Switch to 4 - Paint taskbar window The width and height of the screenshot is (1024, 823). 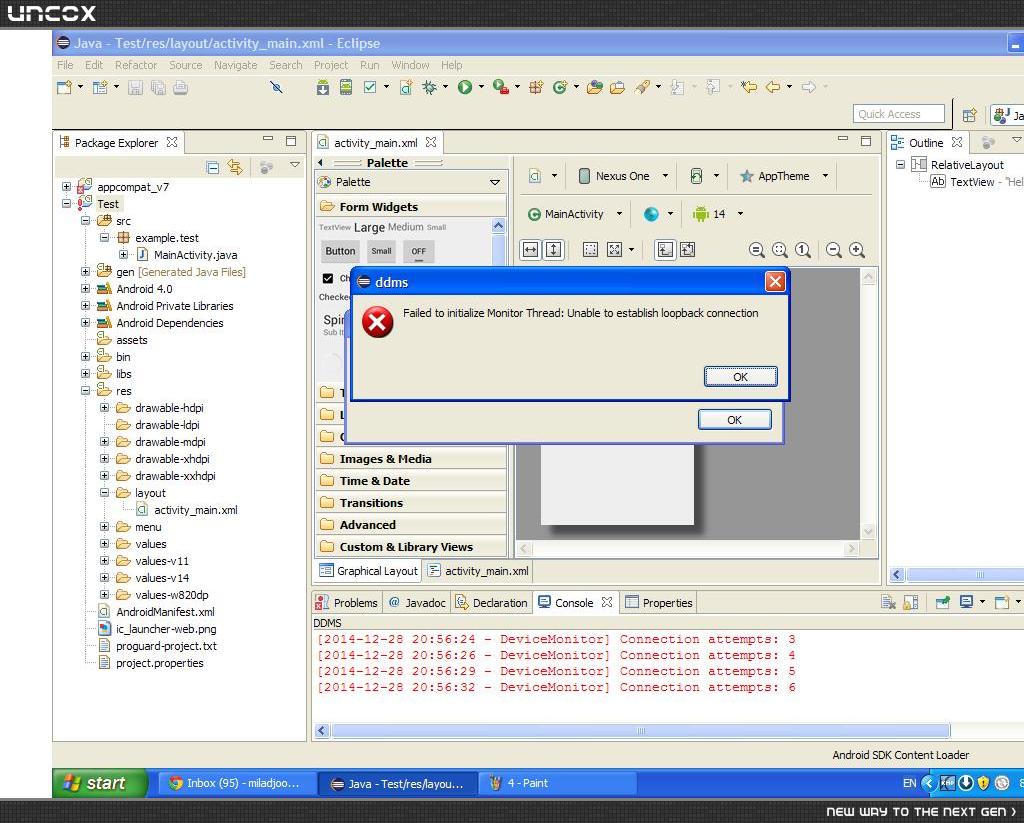(557, 783)
